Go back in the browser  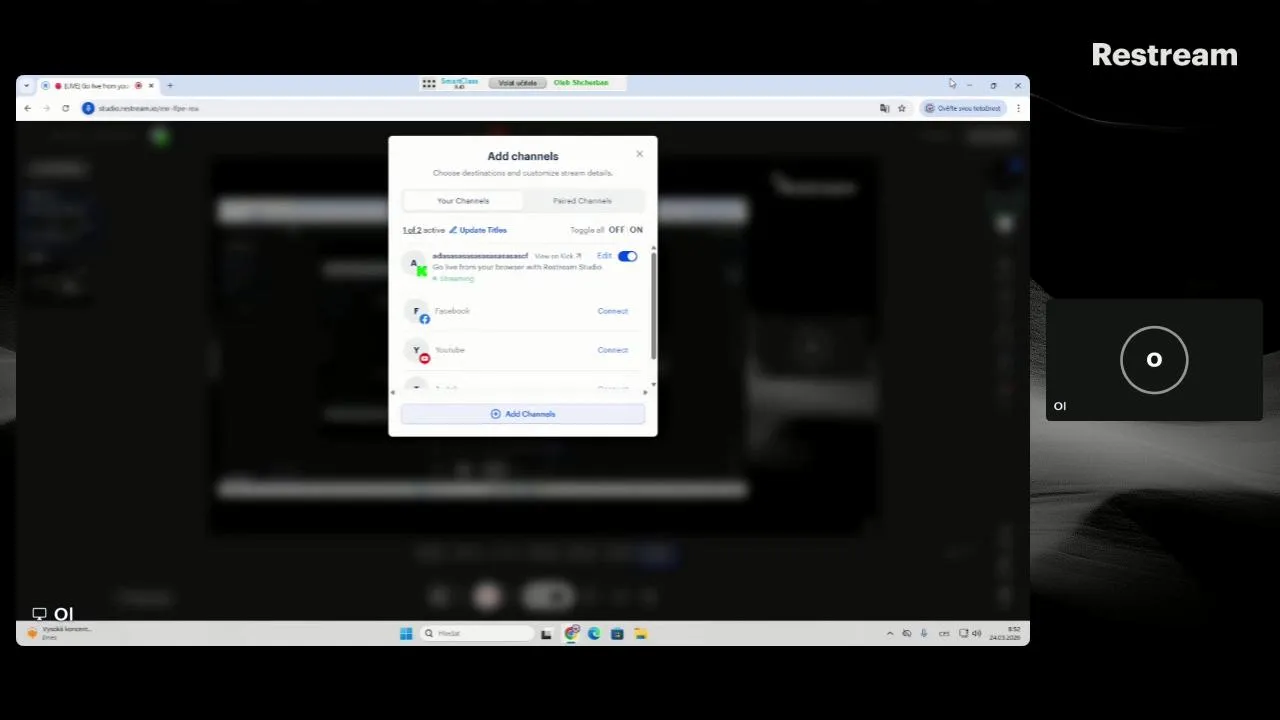point(28,108)
